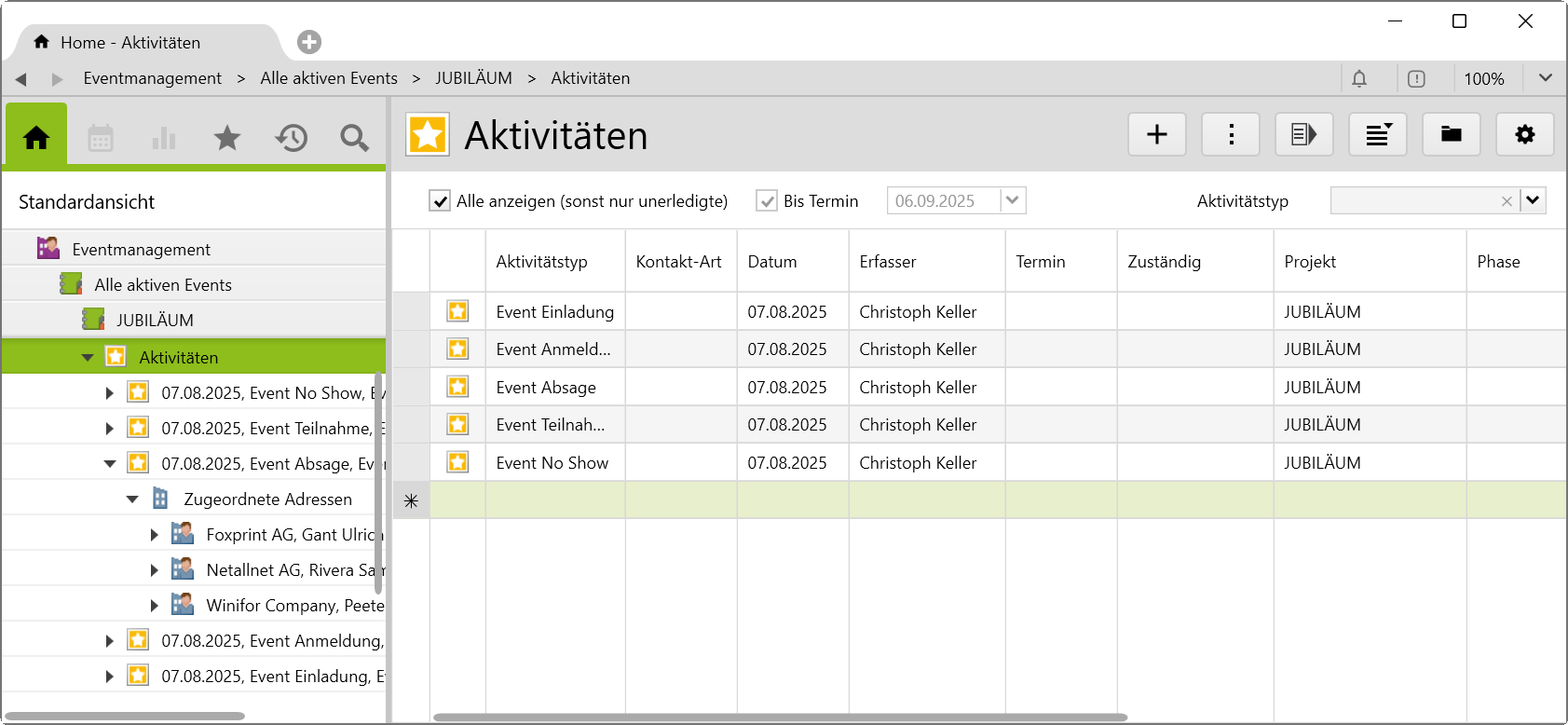Click the 100% zoom level indicator
The height and width of the screenshot is (725, 1568).
coord(1484,79)
